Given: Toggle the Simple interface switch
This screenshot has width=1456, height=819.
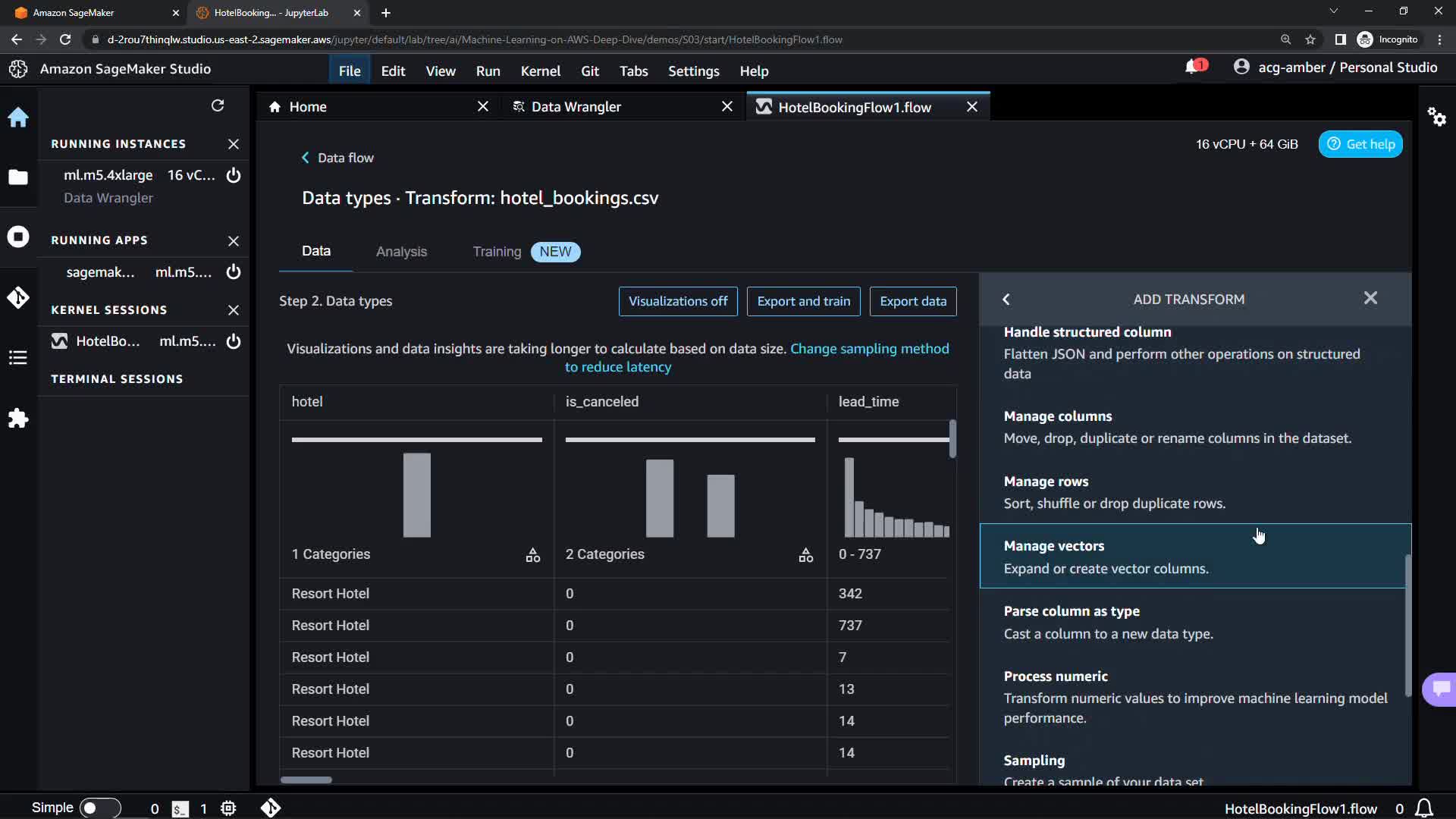Looking at the screenshot, I should 99,808.
